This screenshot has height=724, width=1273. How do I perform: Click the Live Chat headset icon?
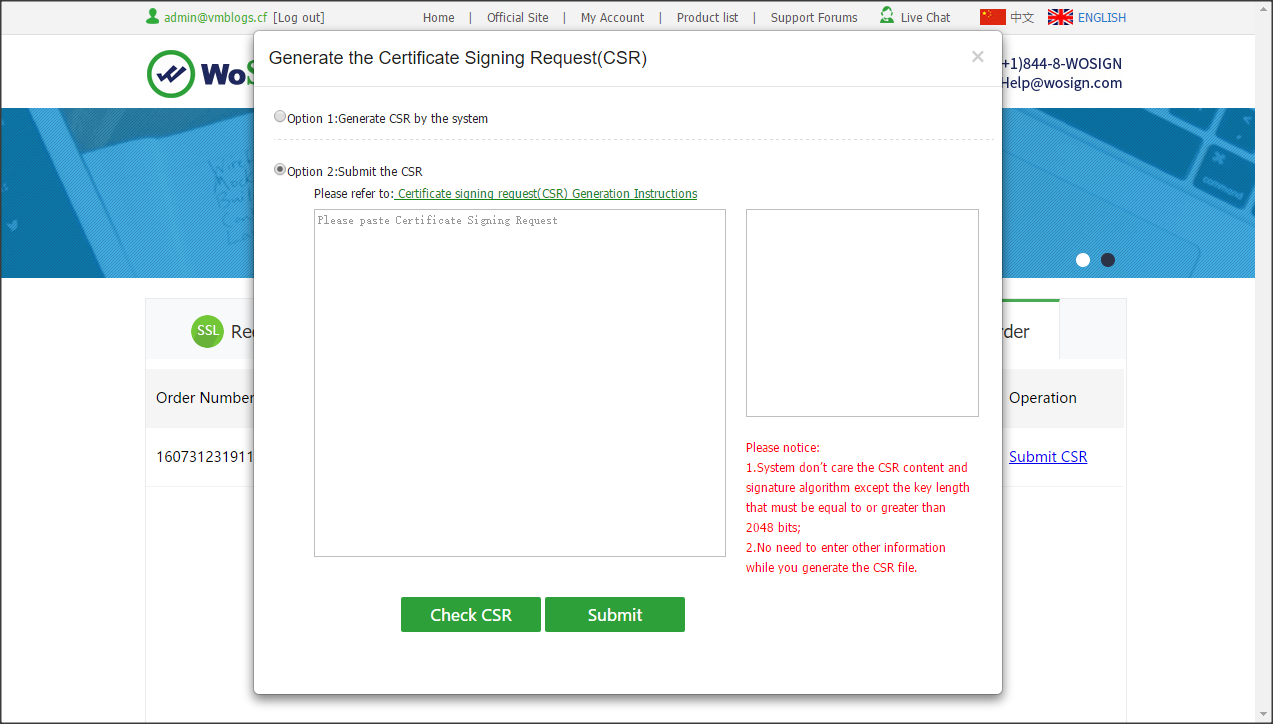tap(887, 16)
